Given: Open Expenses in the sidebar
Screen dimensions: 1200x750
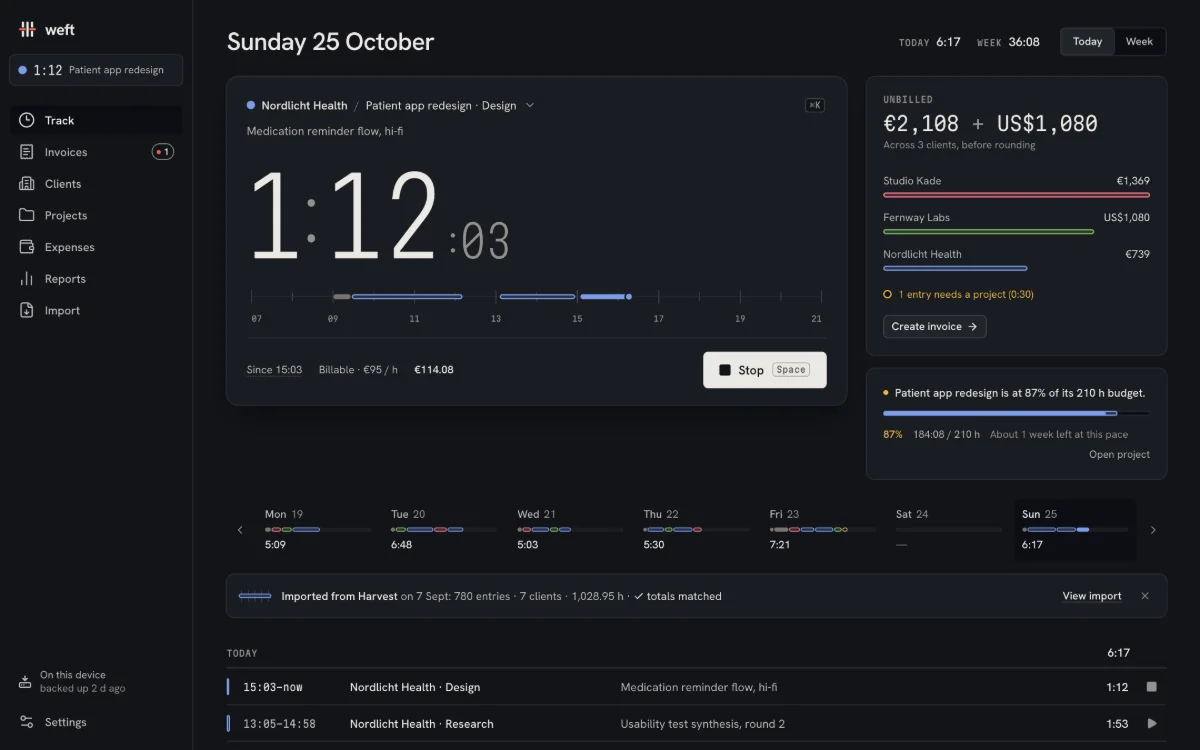Looking at the screenshot, I should (x=96, y=247).
